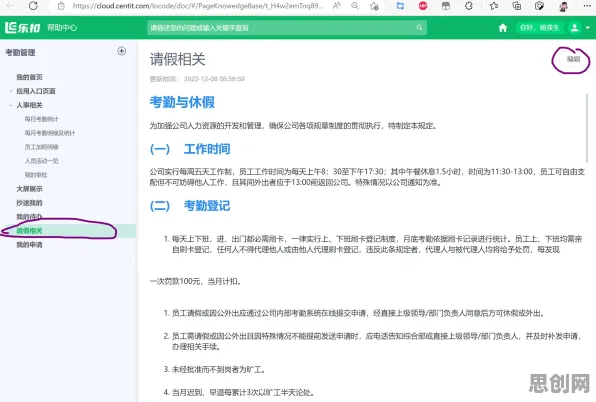Open the 每月考勤 statistics sidebar item
The image size is (596, 402).
[x=50, y=133]
